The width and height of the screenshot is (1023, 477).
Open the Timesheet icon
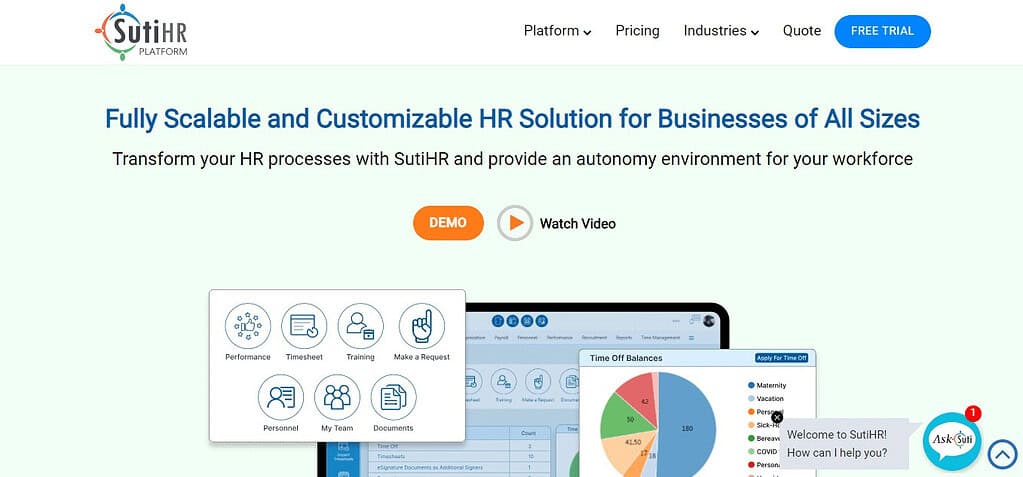click(304, 326)
